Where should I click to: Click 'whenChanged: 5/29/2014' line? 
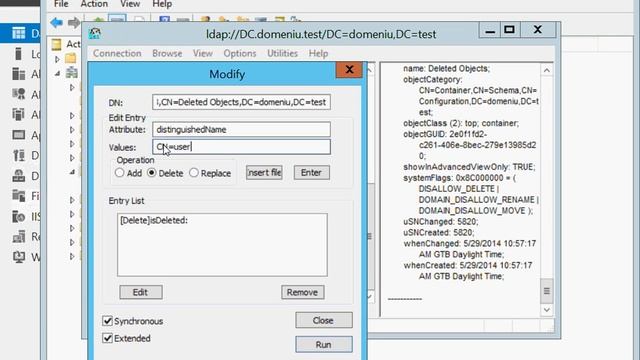(470, 244)
